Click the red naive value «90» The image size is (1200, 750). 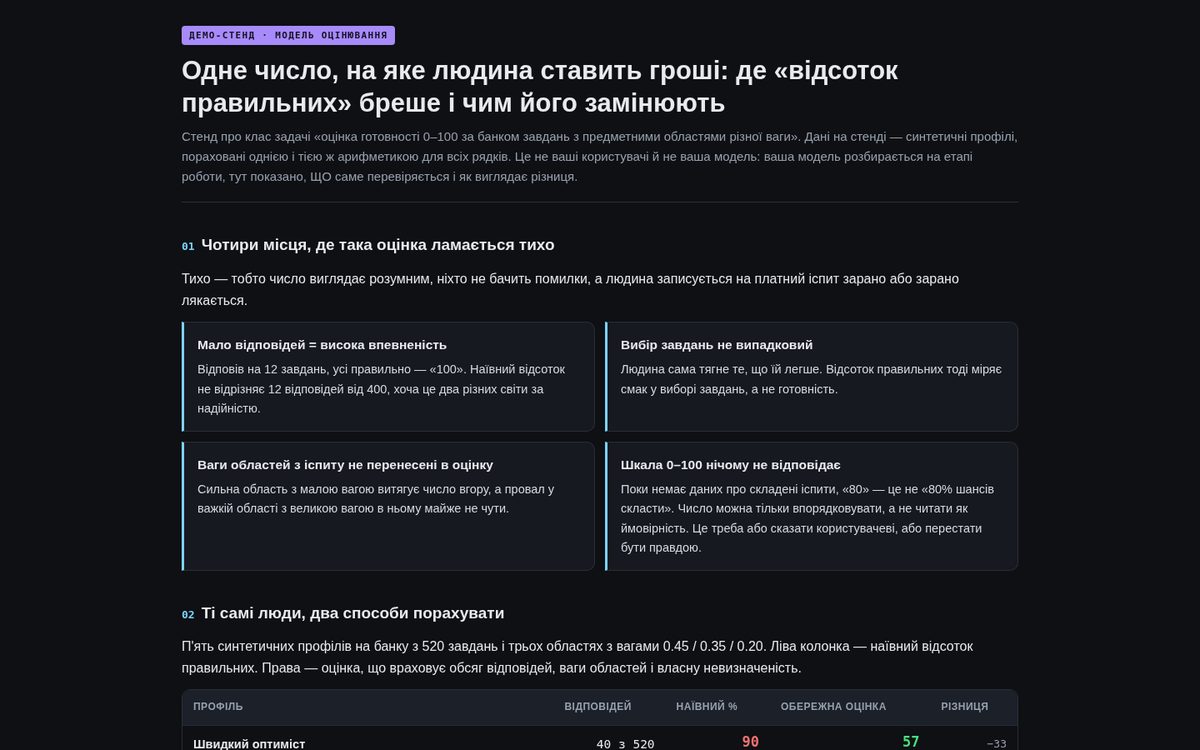[x=750, y=742]
